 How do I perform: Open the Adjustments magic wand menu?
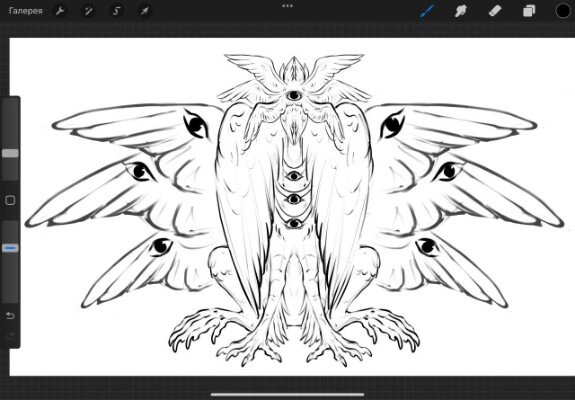88,11
